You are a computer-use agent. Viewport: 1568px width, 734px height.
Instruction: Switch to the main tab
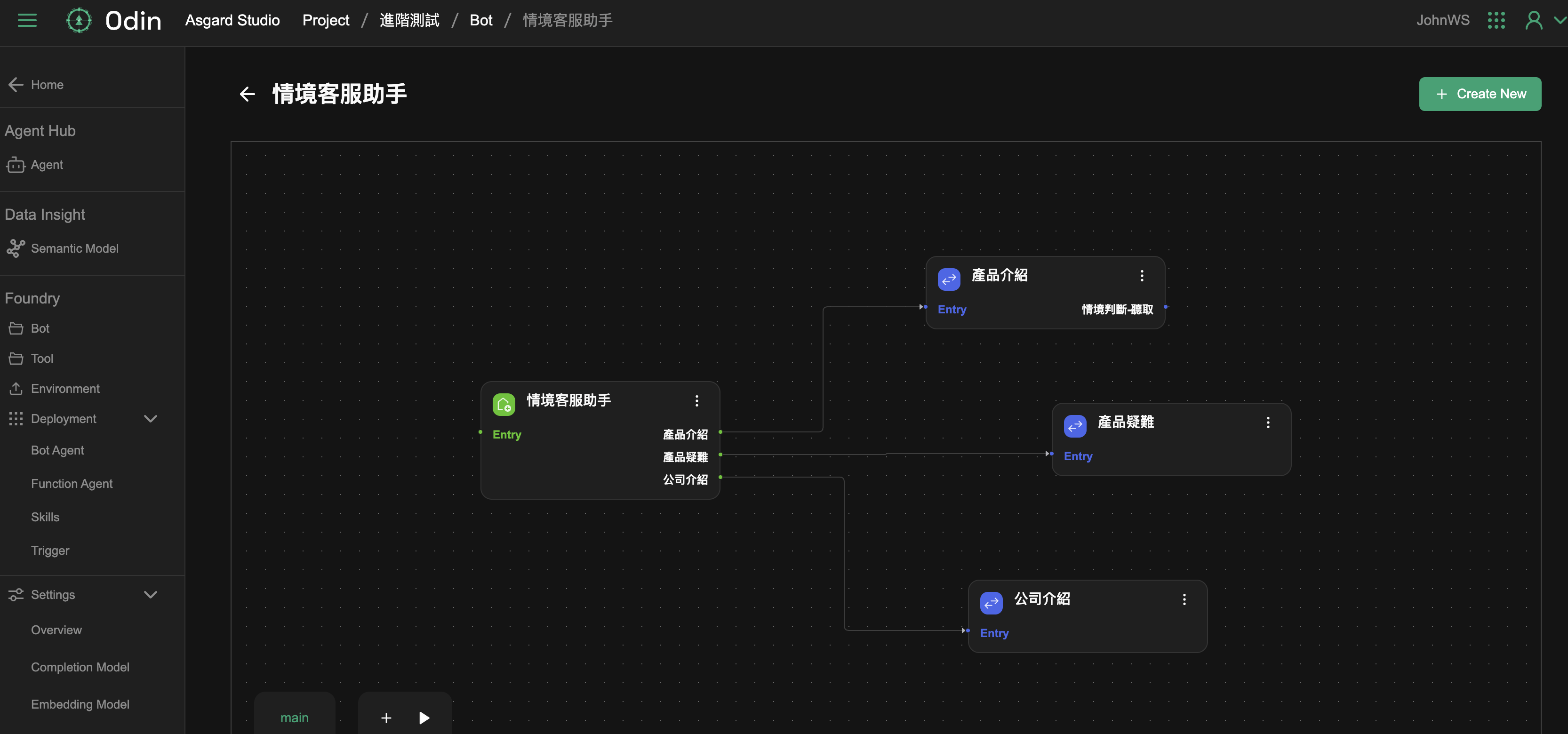click(x=294, y=718)
